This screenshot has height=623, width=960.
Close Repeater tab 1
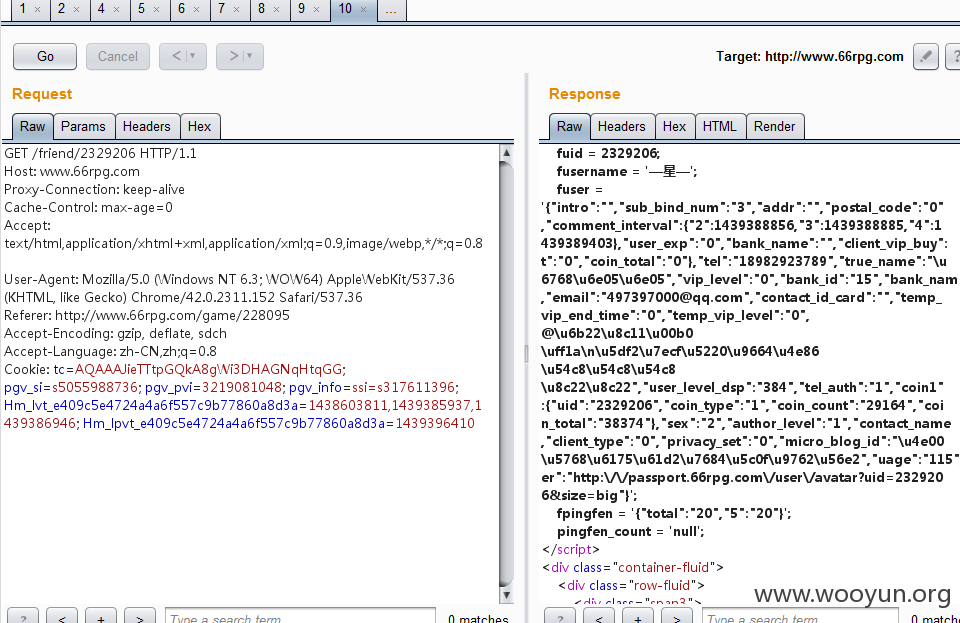[37, 10]
